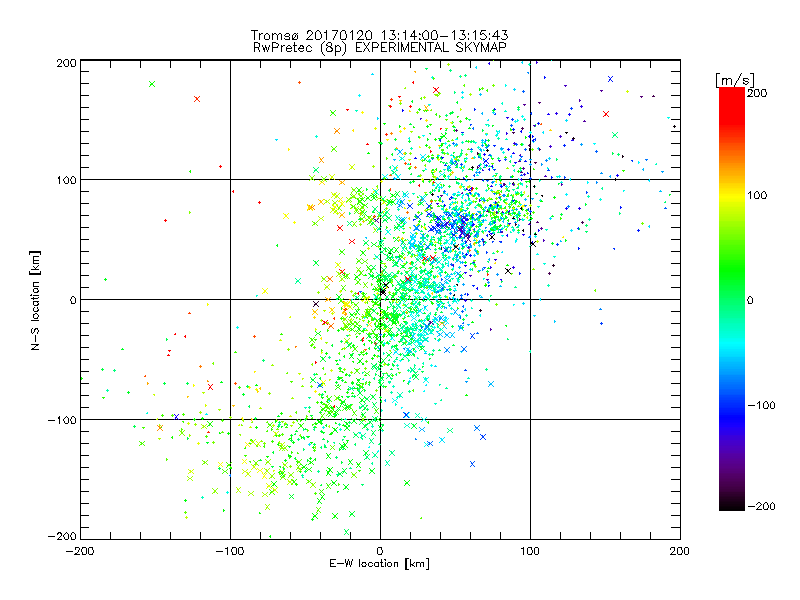Click the x-axis tick label '200'
This screenshot has width=800, height=600.
click(x=680, y=551)
